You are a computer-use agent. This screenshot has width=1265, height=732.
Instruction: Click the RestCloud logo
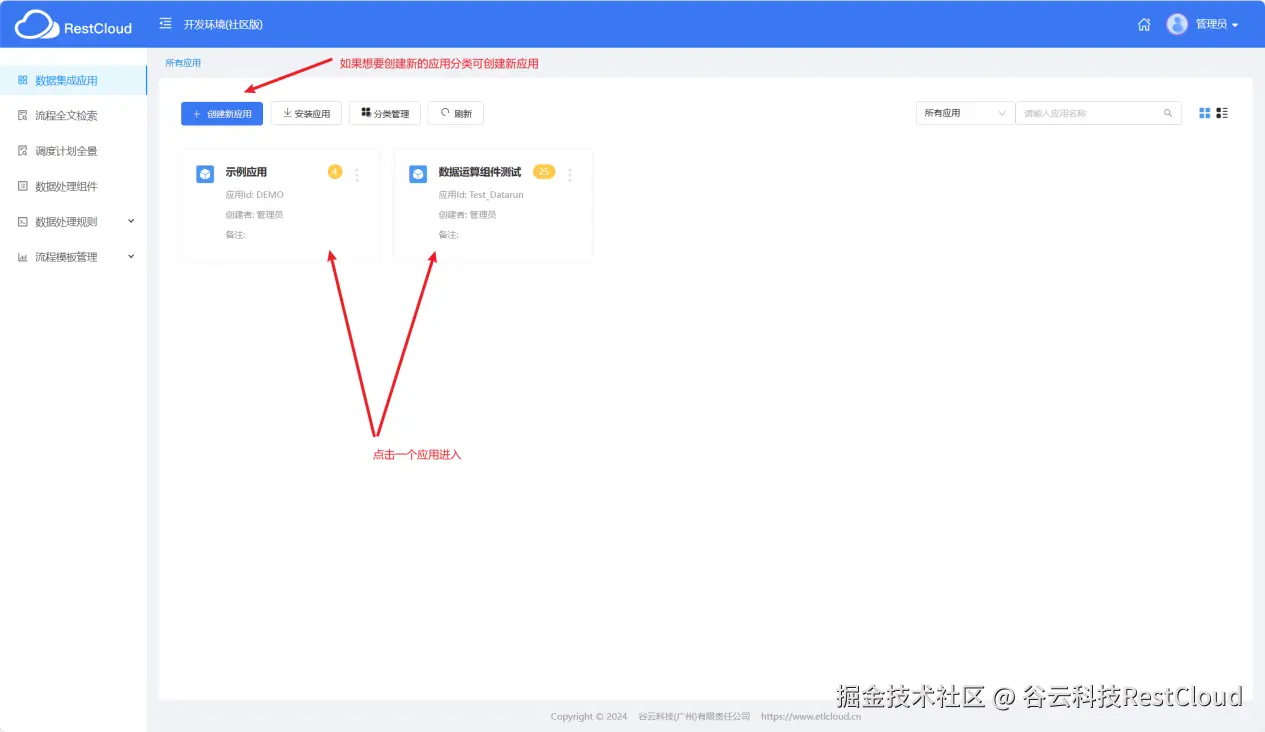(x=73, y=25)
